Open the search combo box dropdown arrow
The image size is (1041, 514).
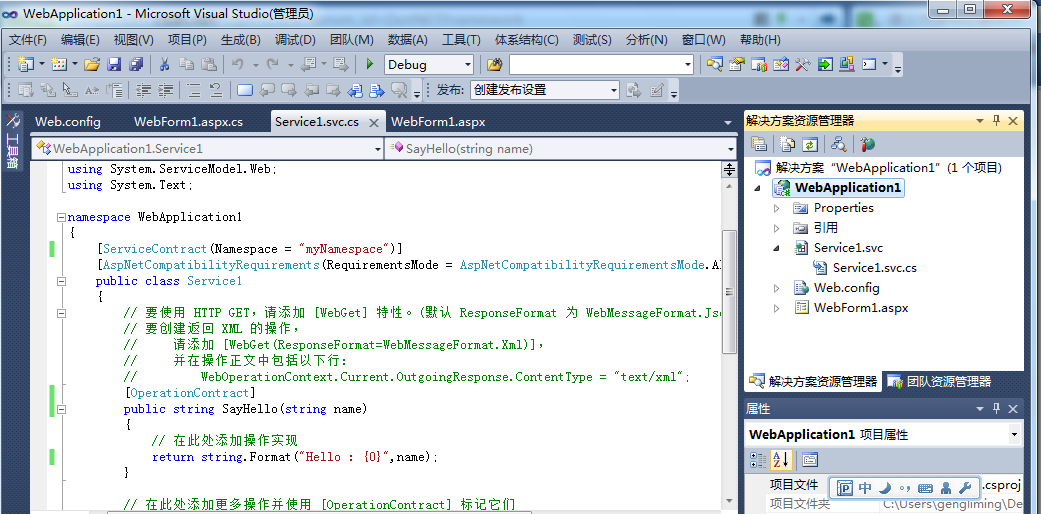point(688,64)
